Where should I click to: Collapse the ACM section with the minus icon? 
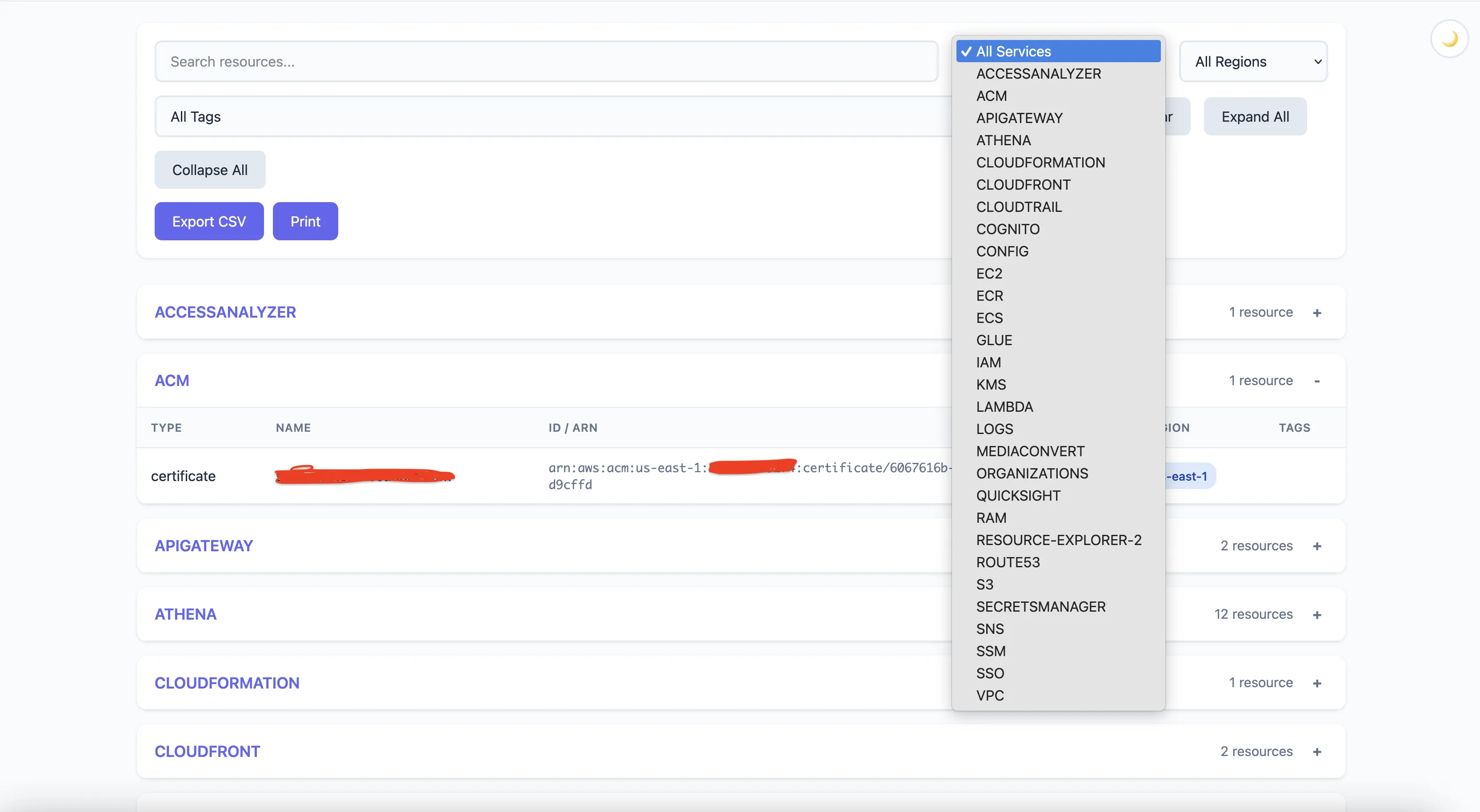pos(1317,380)
